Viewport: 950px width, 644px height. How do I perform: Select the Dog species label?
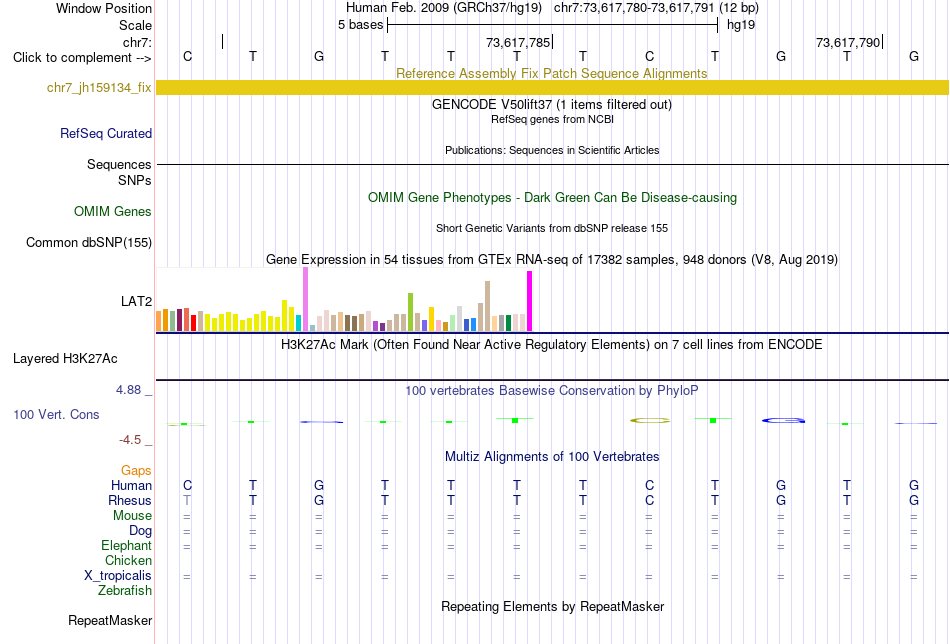tap(141, 531)
